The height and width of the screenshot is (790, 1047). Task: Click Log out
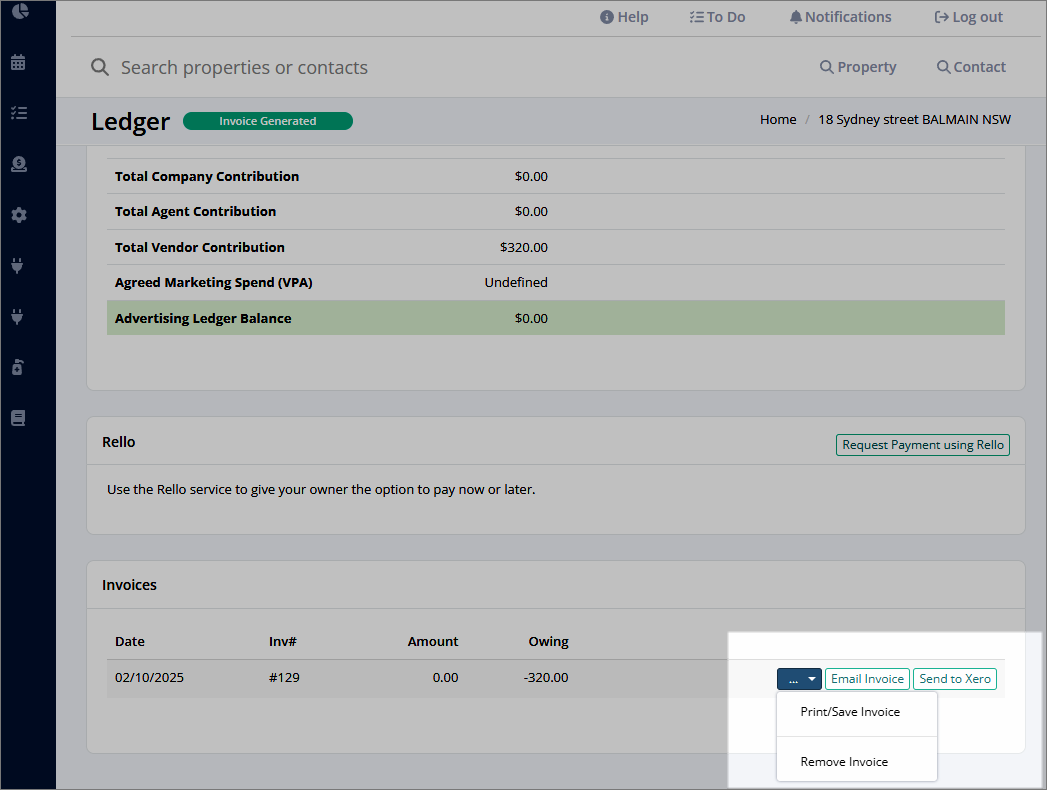point(968,17)
